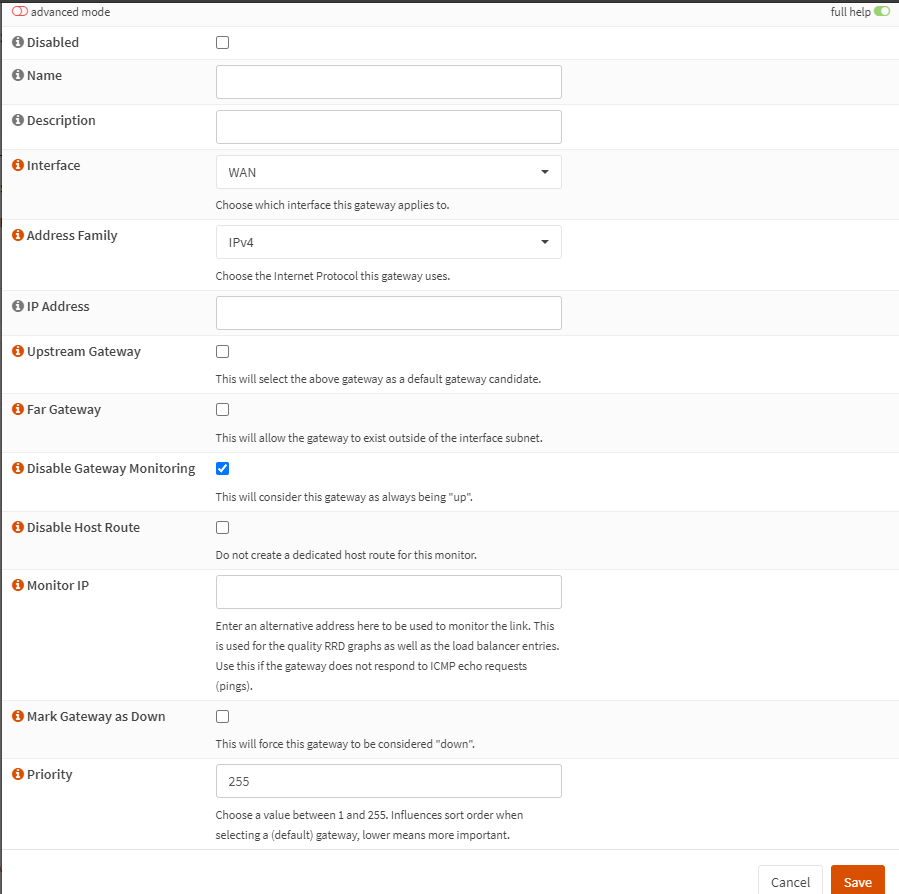Click info icon beside Priority
Screen dimensions: 899x894
click(x=18, y=774)
